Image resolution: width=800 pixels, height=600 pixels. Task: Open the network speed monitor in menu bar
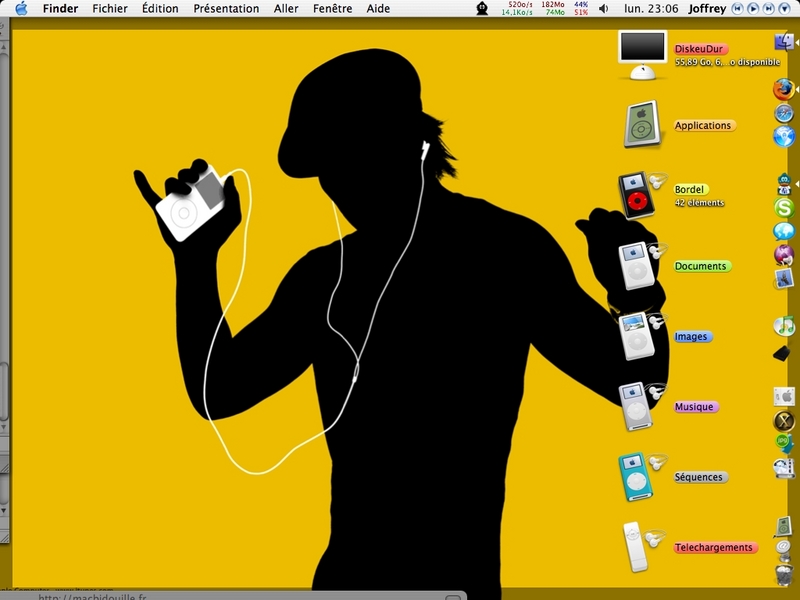click(517, 8)
